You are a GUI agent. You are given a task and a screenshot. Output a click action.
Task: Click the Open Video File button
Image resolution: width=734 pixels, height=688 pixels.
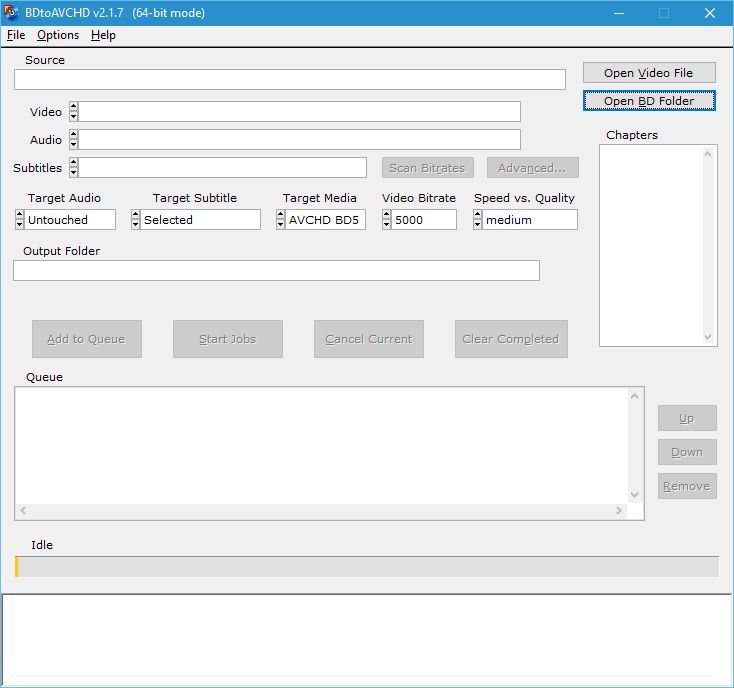[649, 73]
